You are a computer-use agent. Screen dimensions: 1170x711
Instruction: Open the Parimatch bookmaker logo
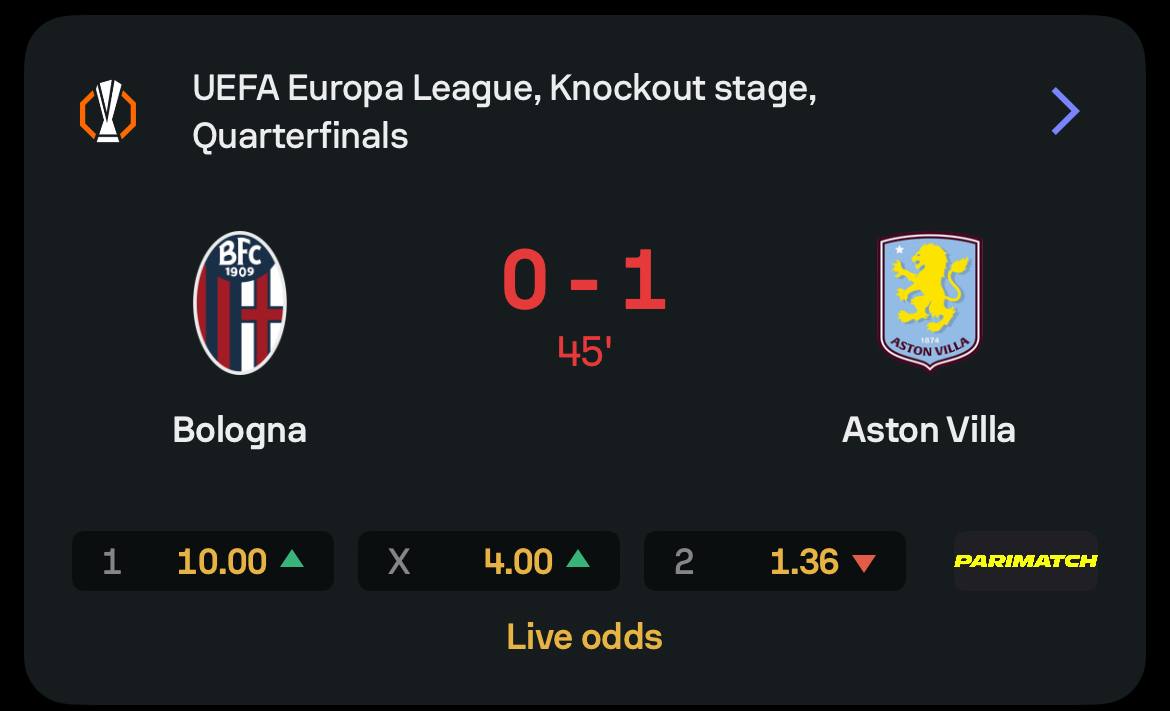pyautogui.click(x=1025, y=561)
